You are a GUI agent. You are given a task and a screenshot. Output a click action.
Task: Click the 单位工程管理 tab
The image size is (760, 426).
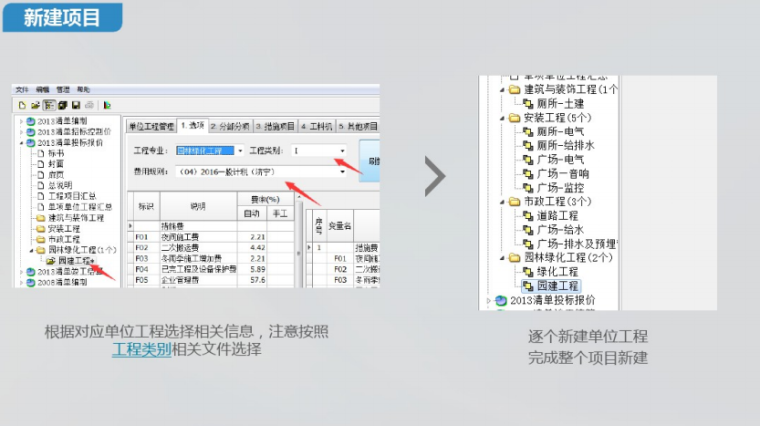point(150,126)
